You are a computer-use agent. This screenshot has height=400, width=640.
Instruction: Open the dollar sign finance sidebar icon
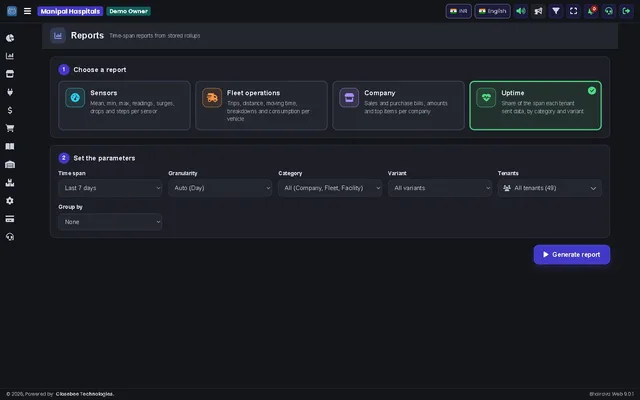click(10, 110)
